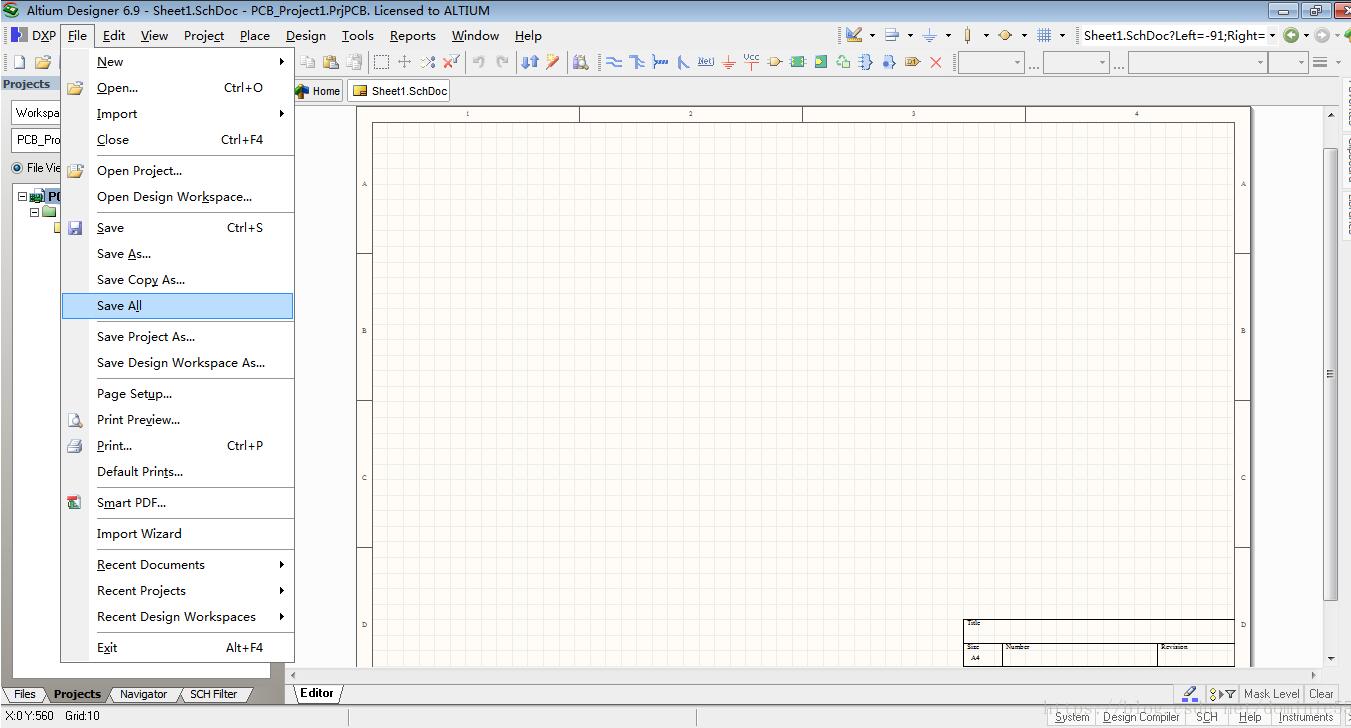The height and width of the screenshot is (728, 1351).
Task: Select the Place Net Label tool
Action: pos(705,62)
